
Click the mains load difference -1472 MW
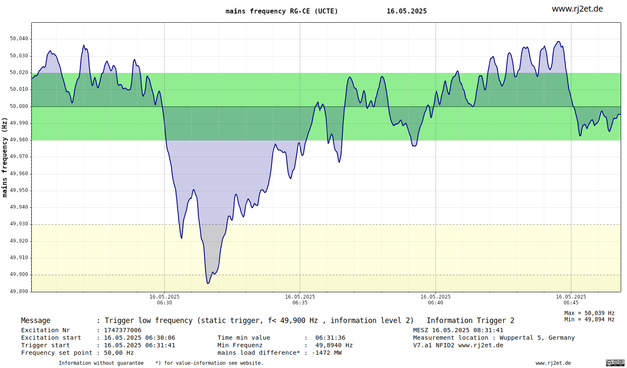tap(327, 353)
